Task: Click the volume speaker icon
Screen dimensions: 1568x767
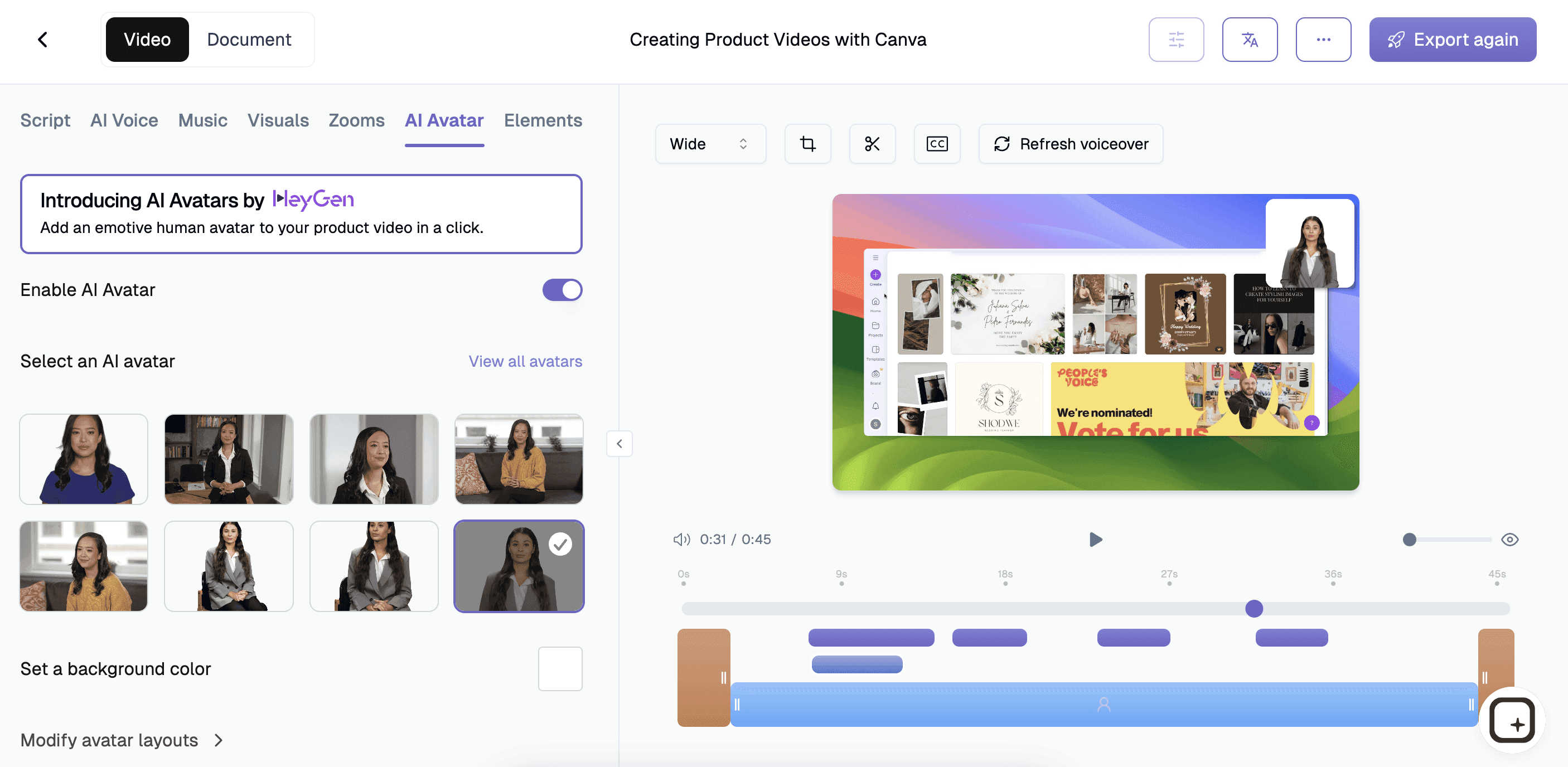Action: tap(681, 540)
